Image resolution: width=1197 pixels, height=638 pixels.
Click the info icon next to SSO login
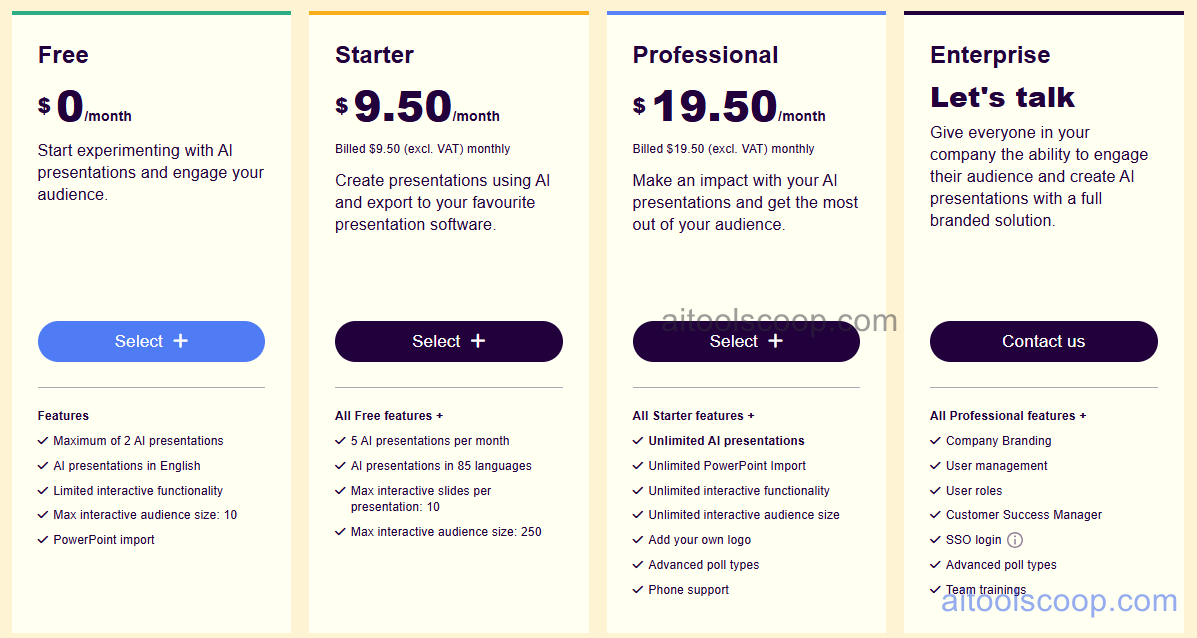[x=1015, y=539]
